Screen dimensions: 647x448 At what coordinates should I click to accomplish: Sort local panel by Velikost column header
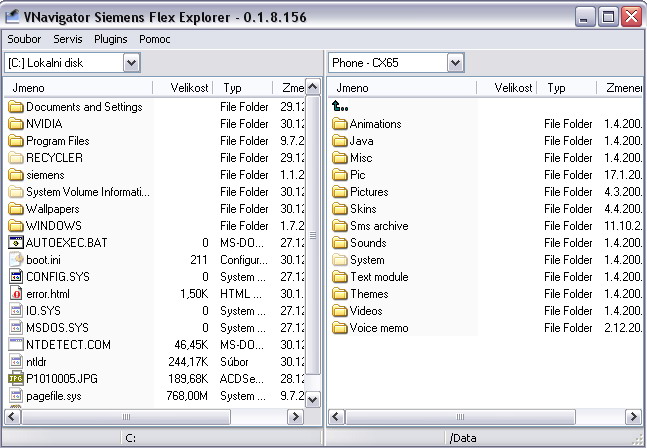click(183, 87)
